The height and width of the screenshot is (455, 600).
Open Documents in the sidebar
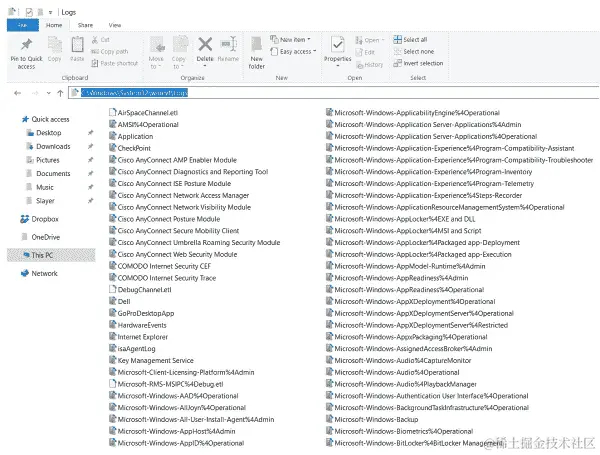click(x=48, y=173)
